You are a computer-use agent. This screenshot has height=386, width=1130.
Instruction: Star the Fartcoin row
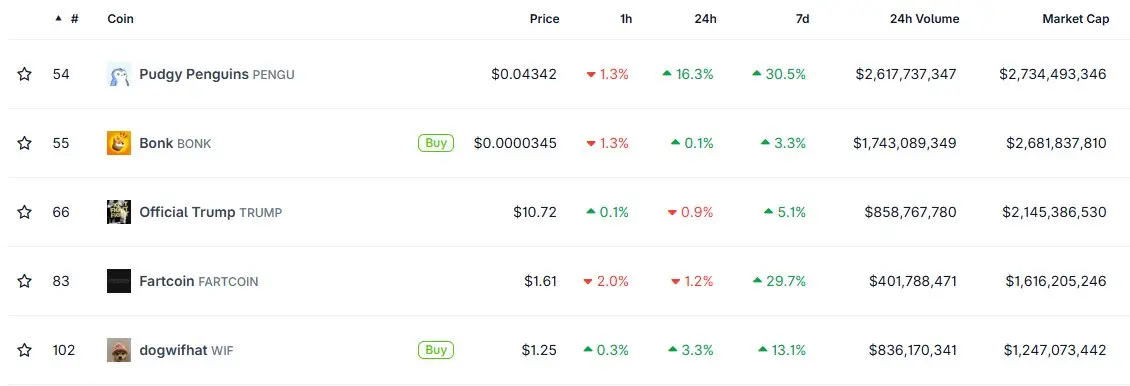(25, 282)
